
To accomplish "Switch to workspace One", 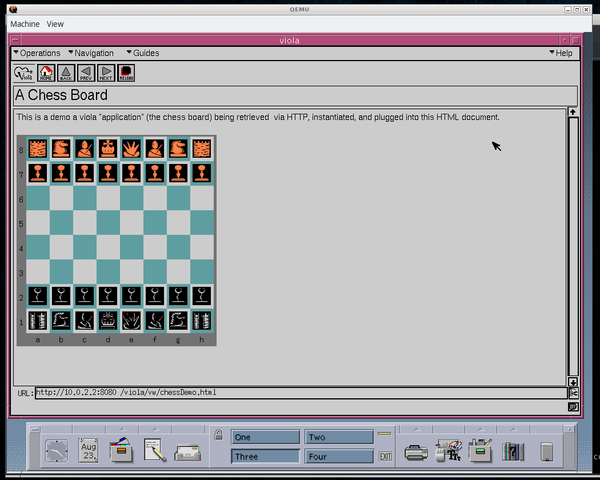I will tap(266, 437).
